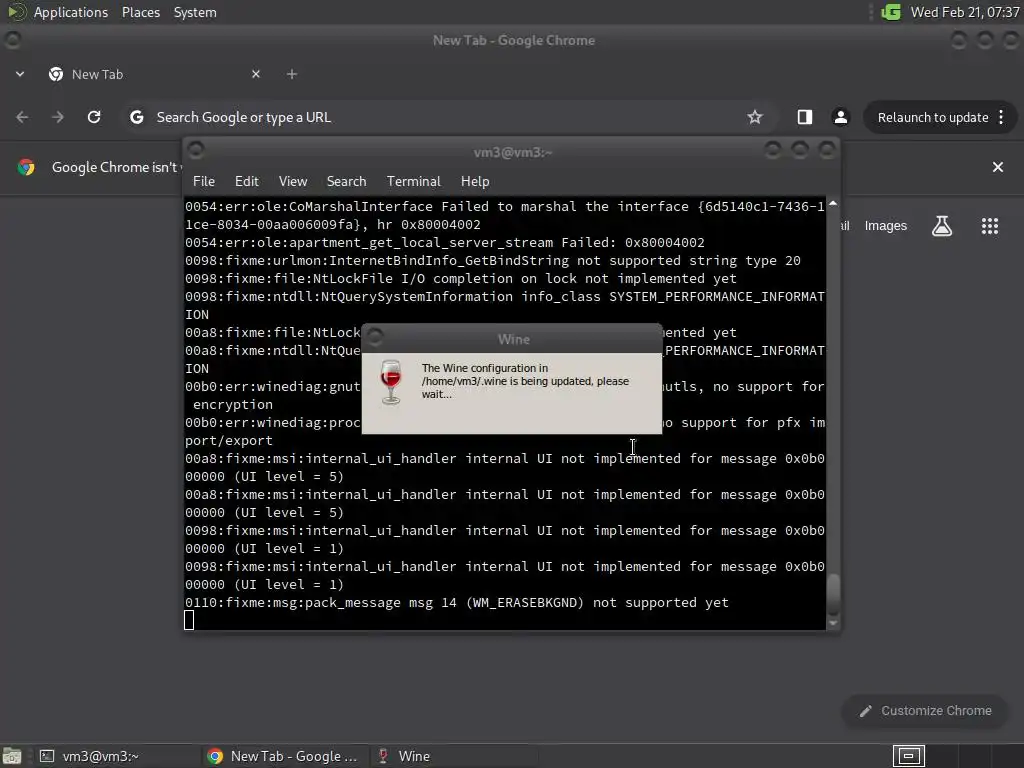The width and height of the screenshot is (1024, 768).
Task: Open the System menu
Action: [x=195, y=12]
